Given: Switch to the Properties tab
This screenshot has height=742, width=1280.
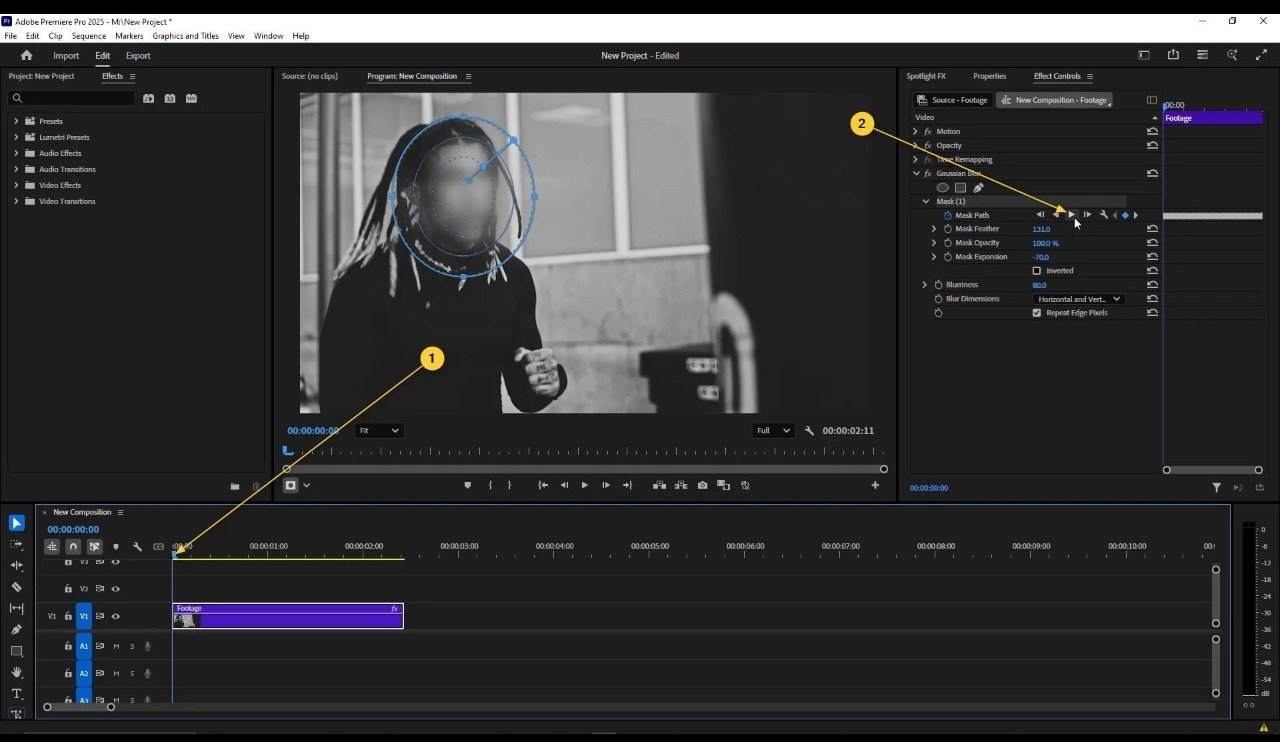Looking at the screenshot, I should (x=989, y=76).
